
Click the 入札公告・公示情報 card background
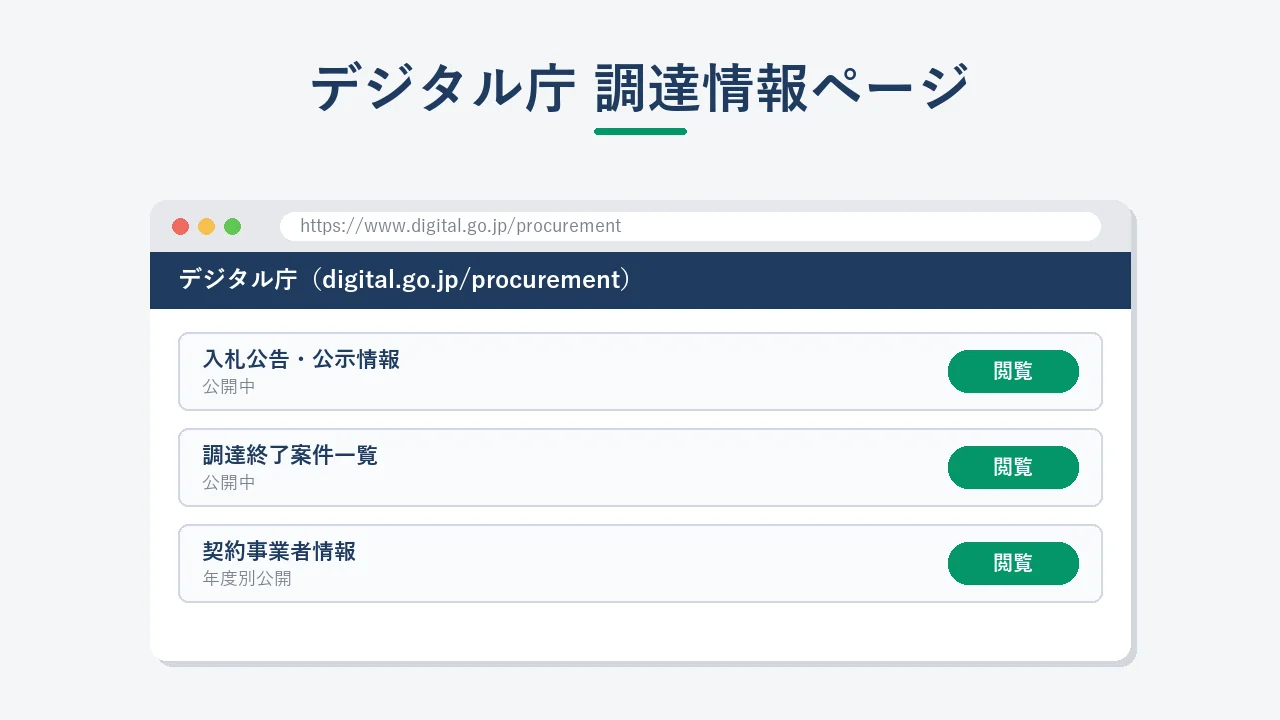tap(640, 371)
